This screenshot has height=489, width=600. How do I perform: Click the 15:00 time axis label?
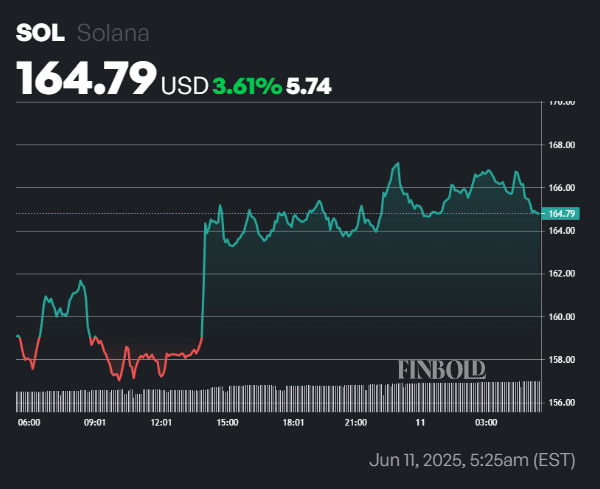[227, 422]
